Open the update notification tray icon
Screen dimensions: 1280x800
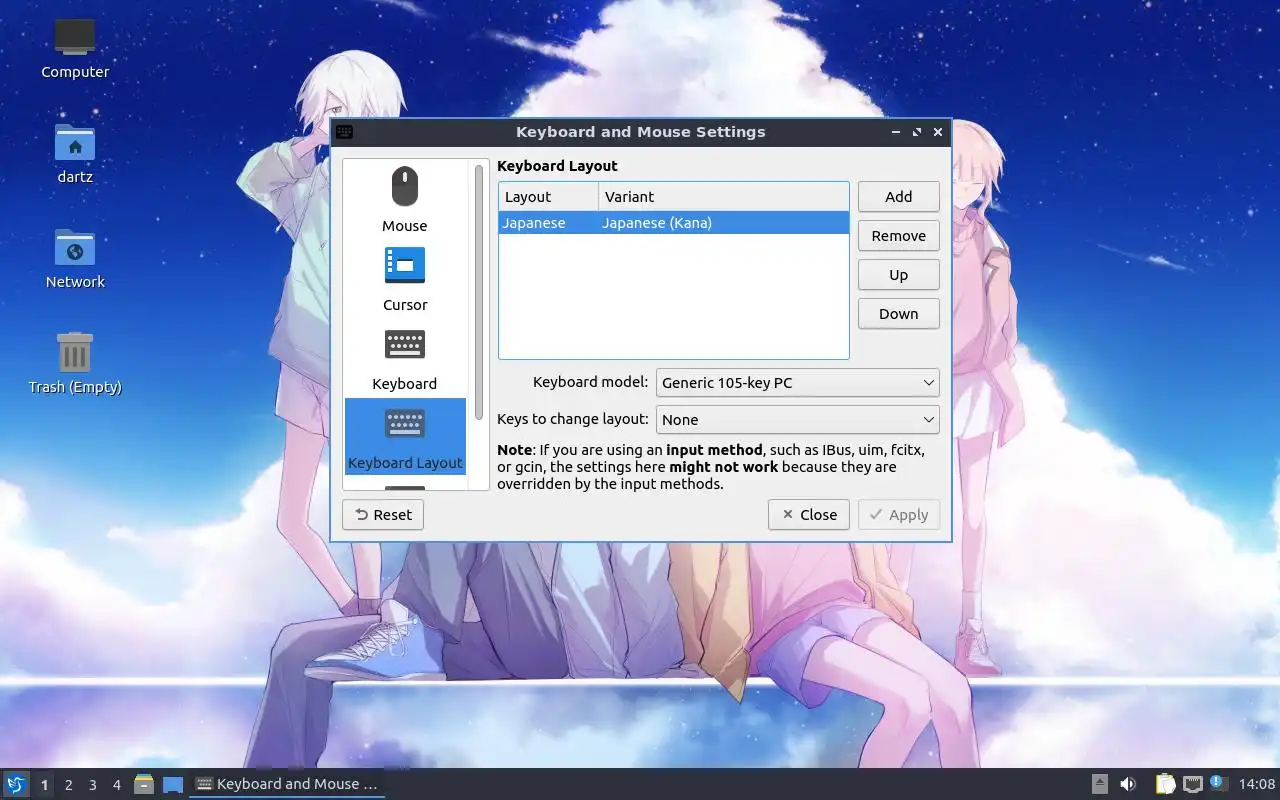coord(1217,783)
